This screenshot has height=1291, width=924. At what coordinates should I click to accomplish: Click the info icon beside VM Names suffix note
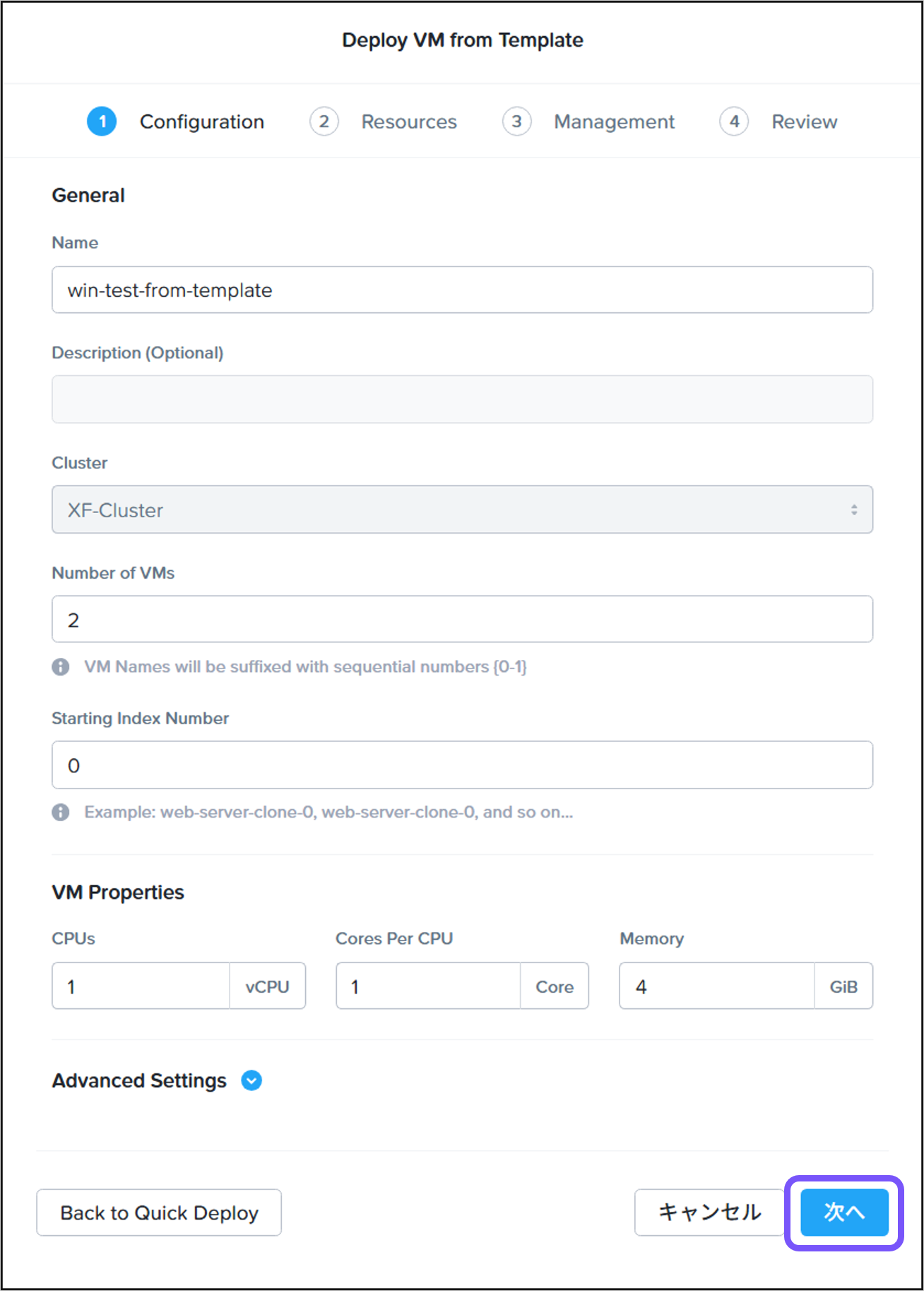61,666
